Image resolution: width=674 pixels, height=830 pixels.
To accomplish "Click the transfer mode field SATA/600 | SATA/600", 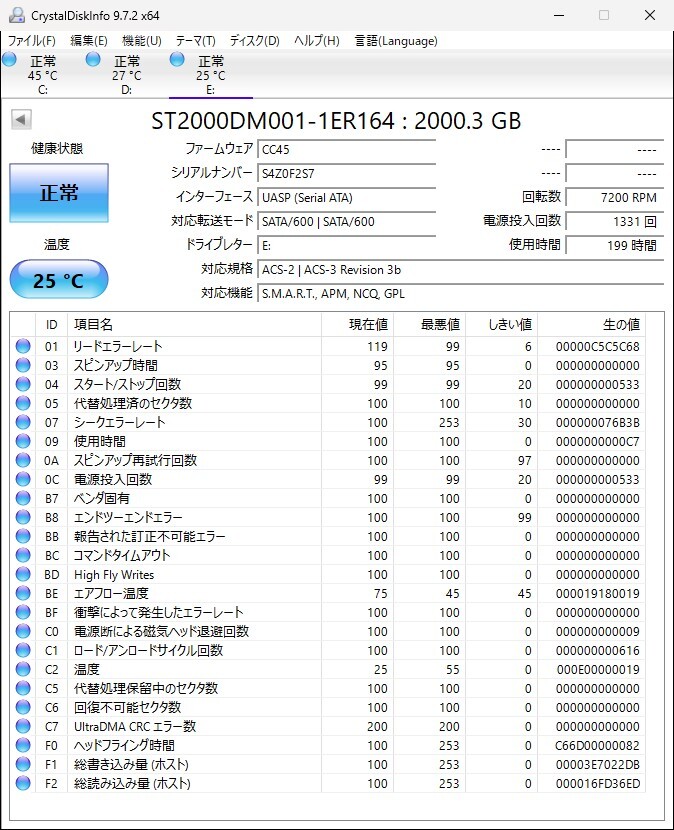I will (x=346, y=221).
